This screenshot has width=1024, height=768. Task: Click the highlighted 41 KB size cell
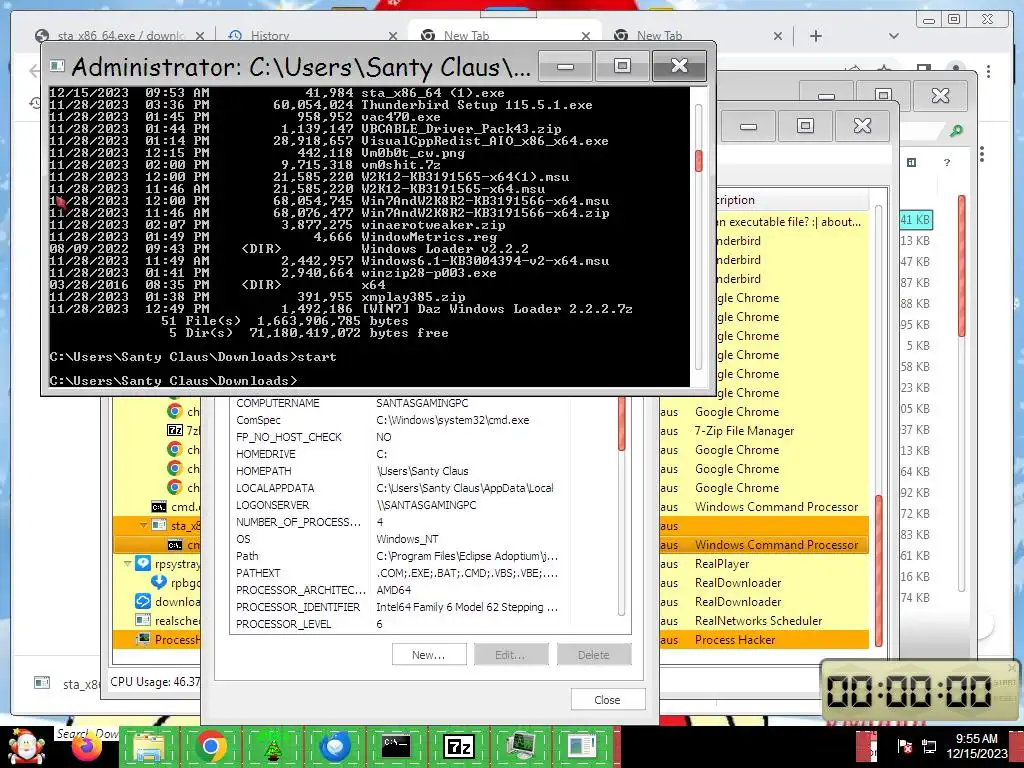pyautogui.click(x=916, y=220)
